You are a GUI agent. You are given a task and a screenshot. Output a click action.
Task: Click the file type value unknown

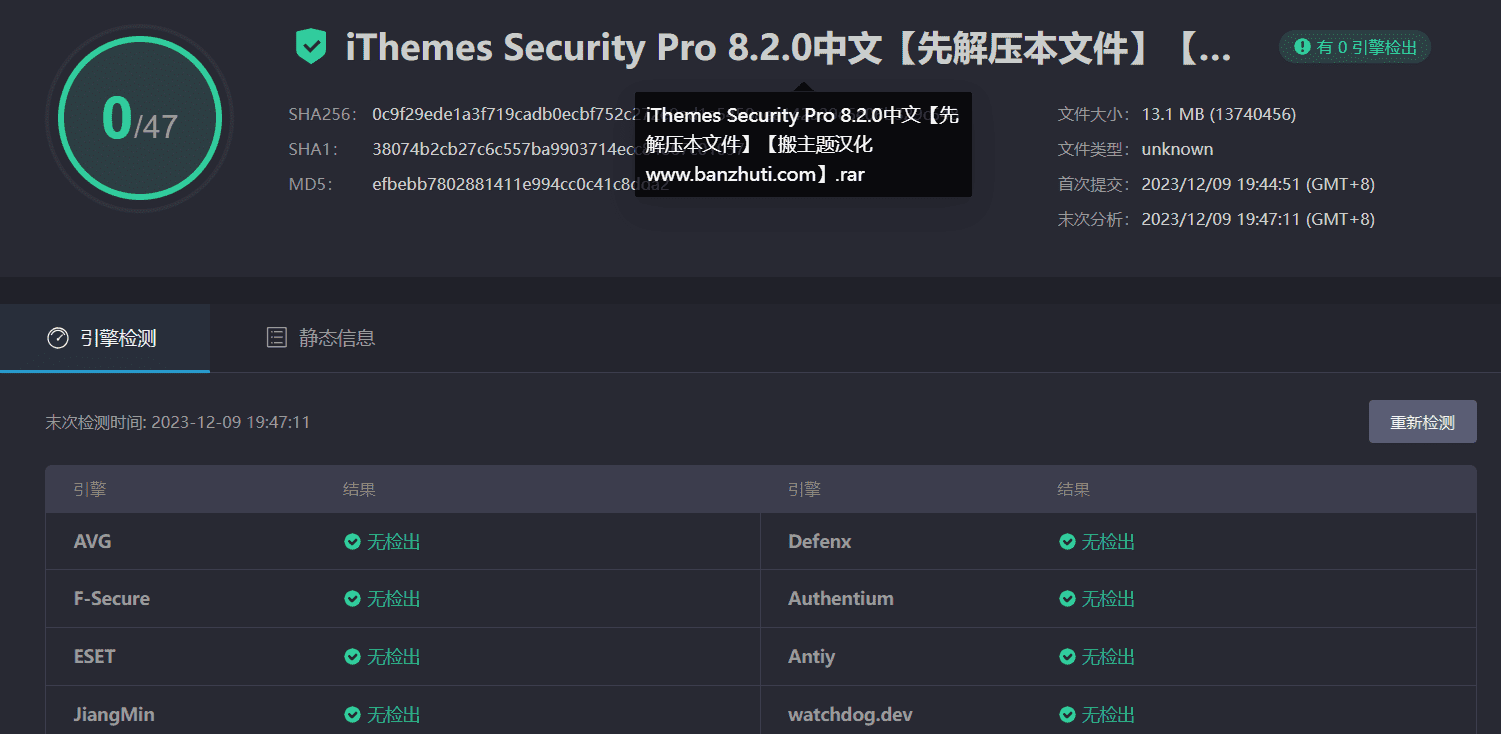(1177, 149)
